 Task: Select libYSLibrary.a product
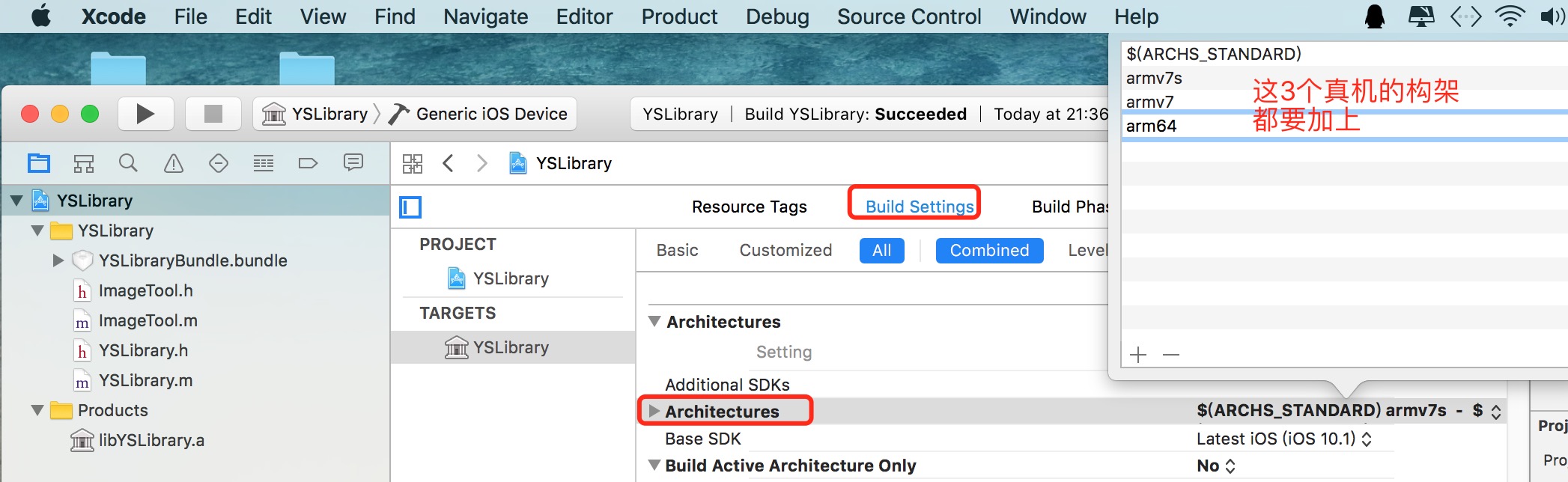point(151,440)
